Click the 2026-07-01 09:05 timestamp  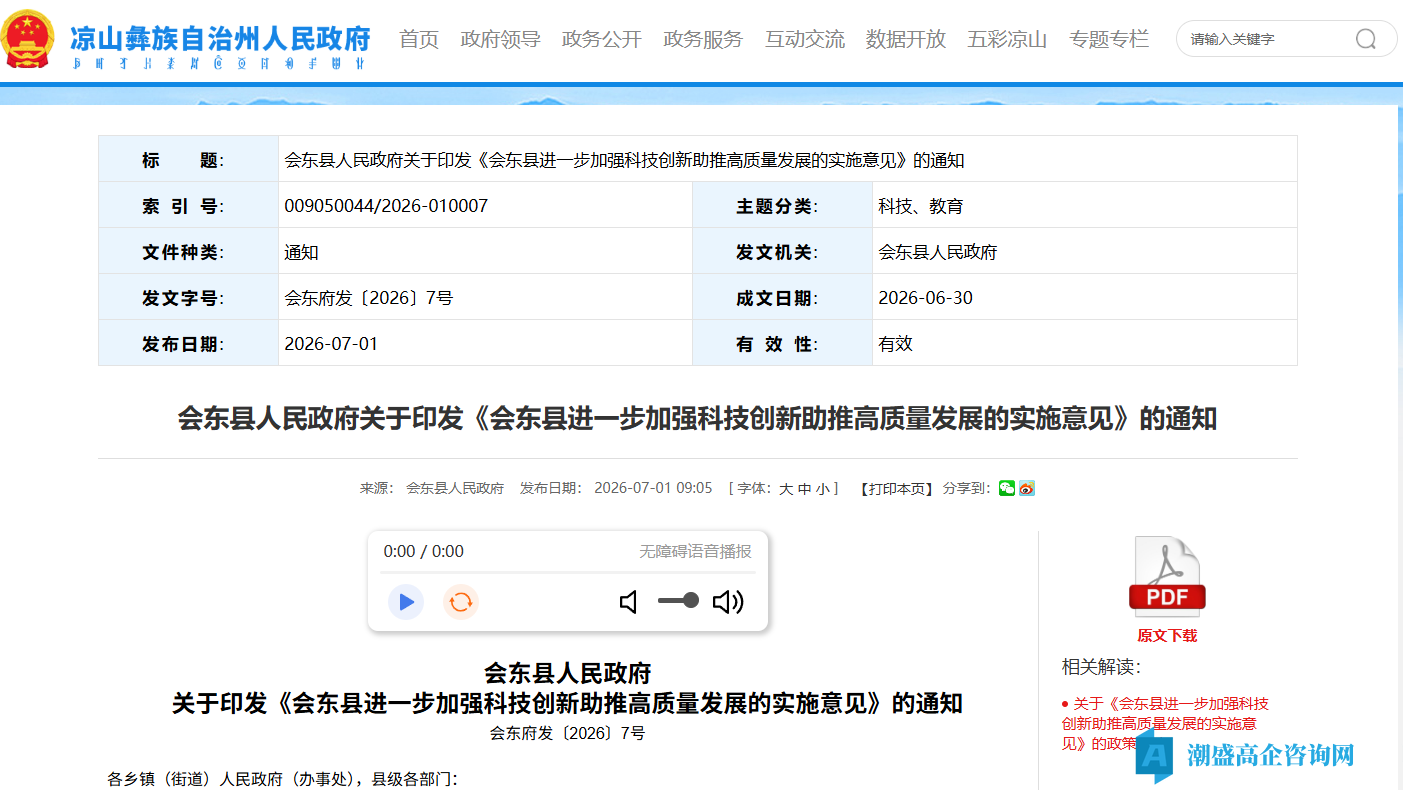[x=653, y=488]
